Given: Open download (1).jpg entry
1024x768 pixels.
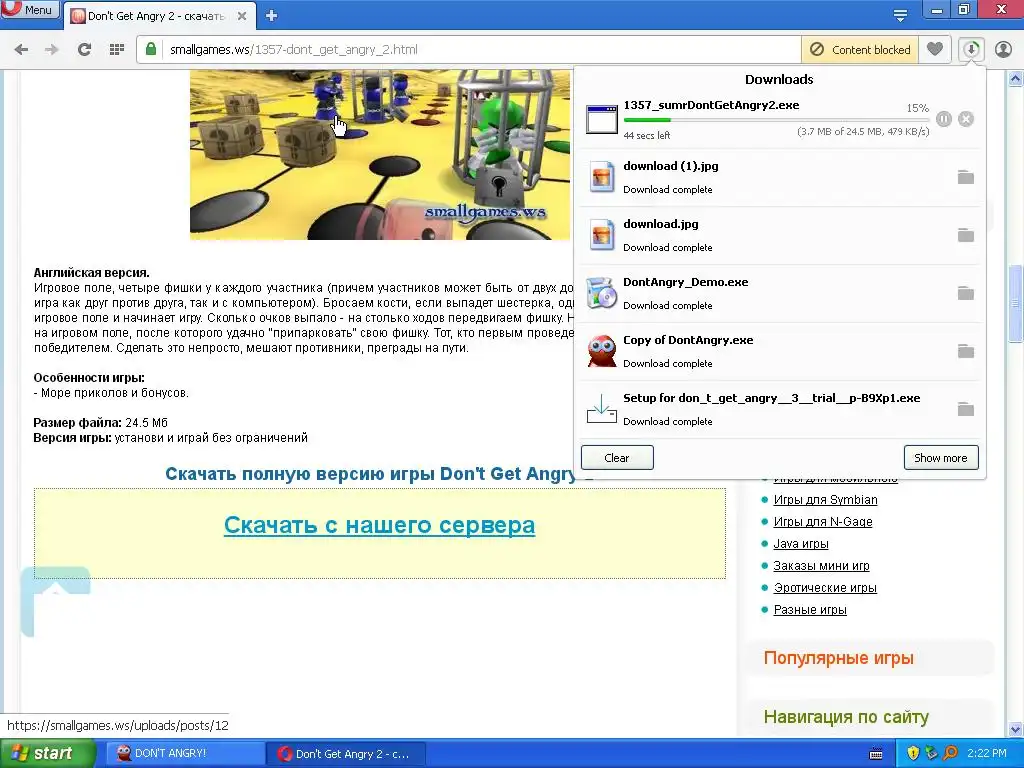Looking at the screenshot, I should click(x=780, y=178).
